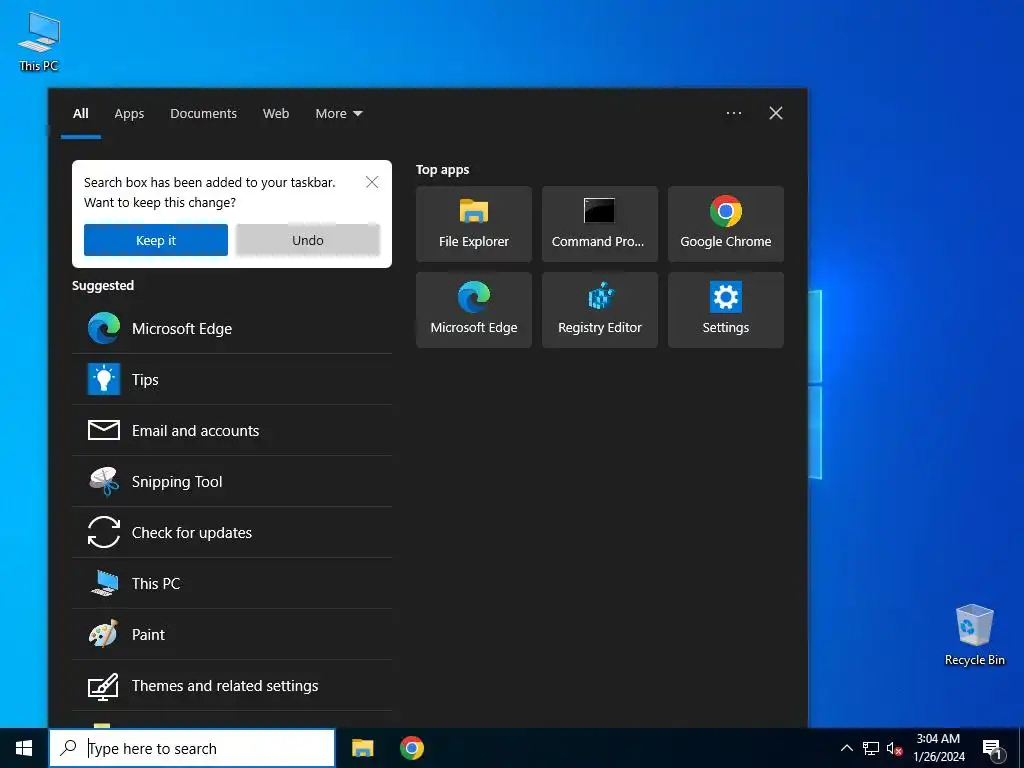Screen dimensions: 1024x768
Task: Select the Recycle Bin desktop icon
Action: pyautogui.click(x=974, y=635)
